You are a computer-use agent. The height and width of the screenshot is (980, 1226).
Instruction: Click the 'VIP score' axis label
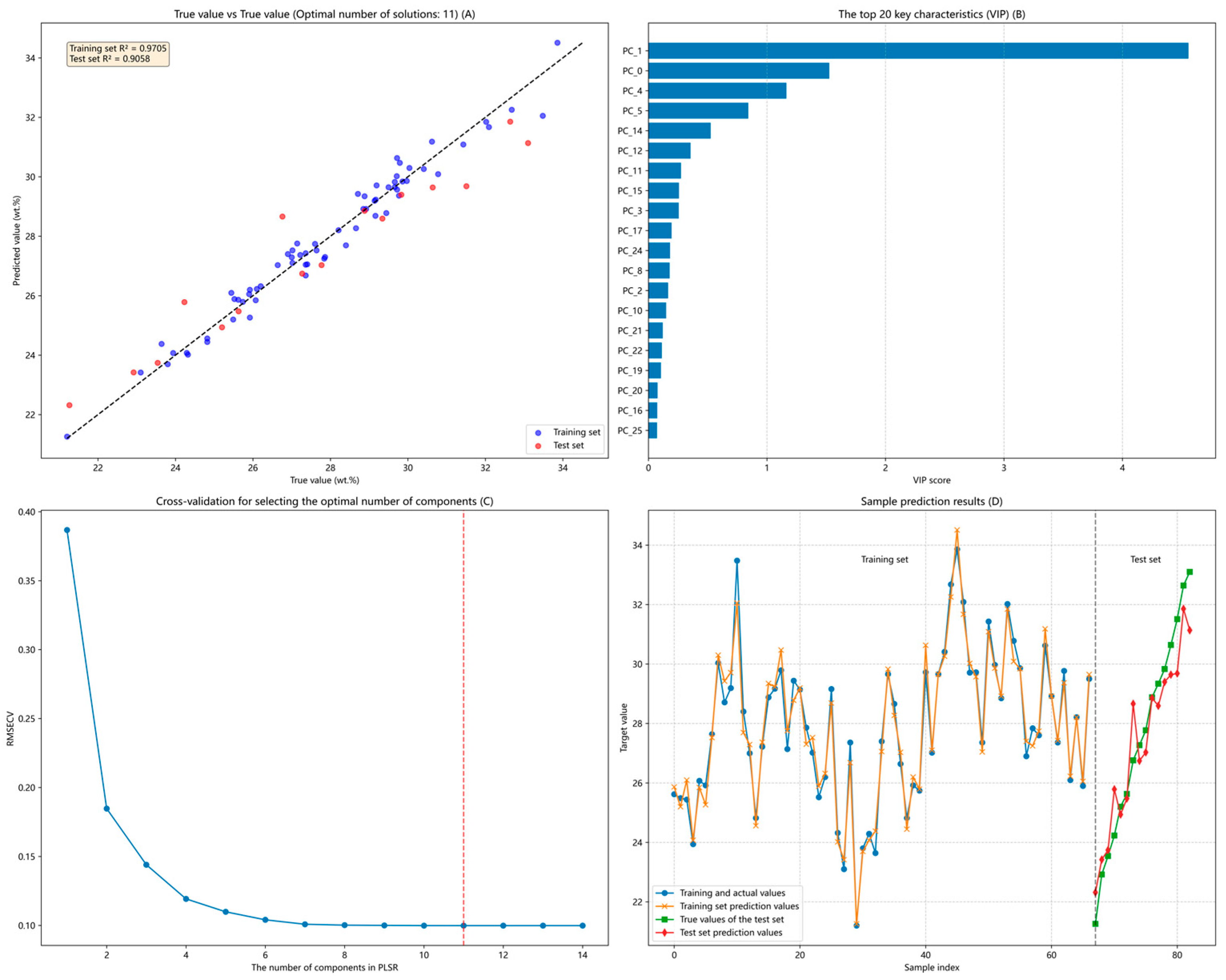(932, 480)
